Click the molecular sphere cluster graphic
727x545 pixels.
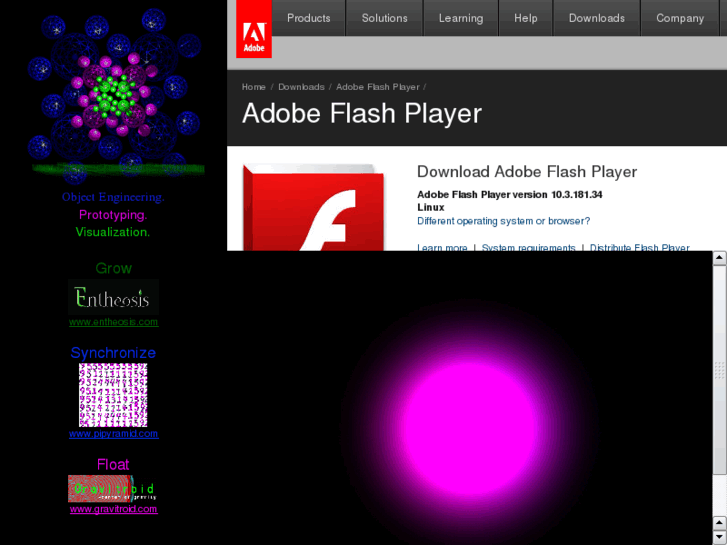pos(115,95)
